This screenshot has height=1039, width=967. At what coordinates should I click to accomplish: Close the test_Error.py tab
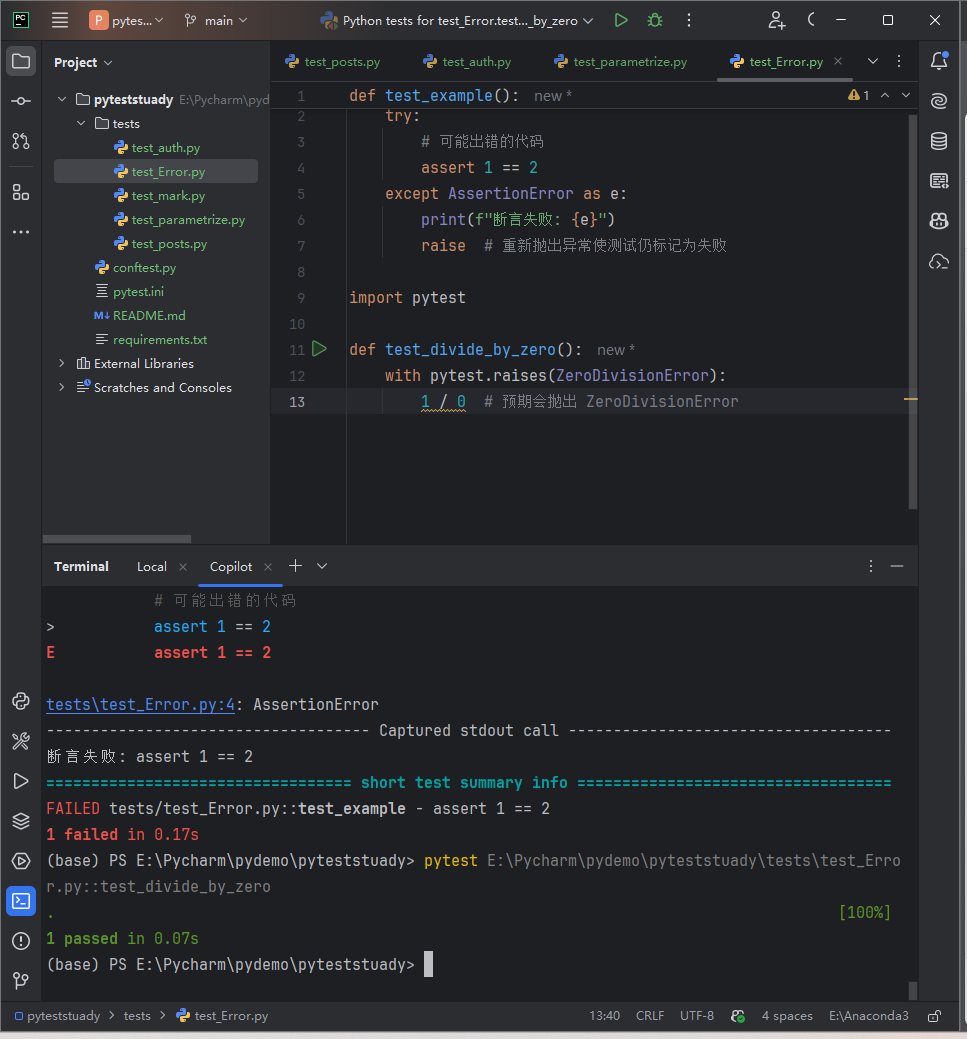838,61
